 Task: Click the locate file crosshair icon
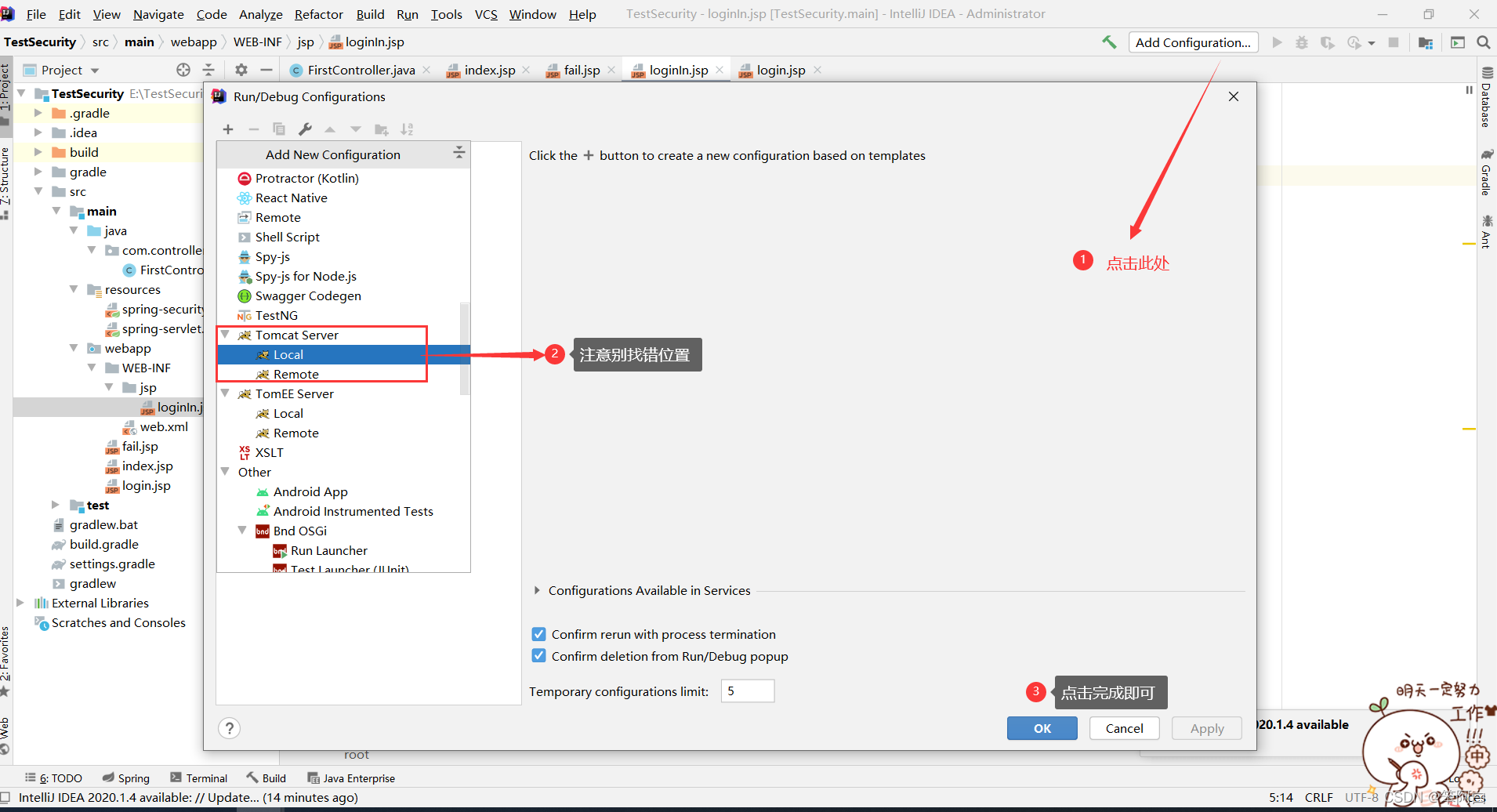click(x=183, y=70)
